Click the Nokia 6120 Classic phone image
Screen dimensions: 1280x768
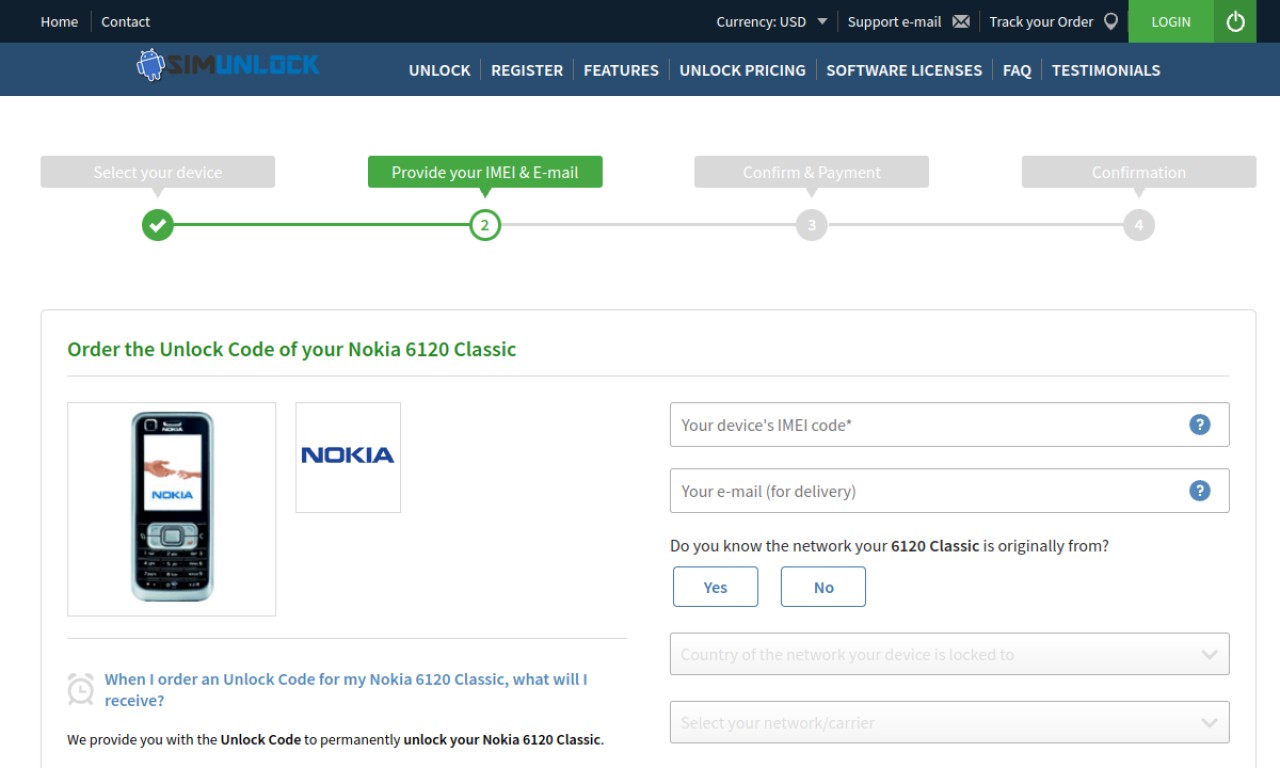(x=172, y=509)
